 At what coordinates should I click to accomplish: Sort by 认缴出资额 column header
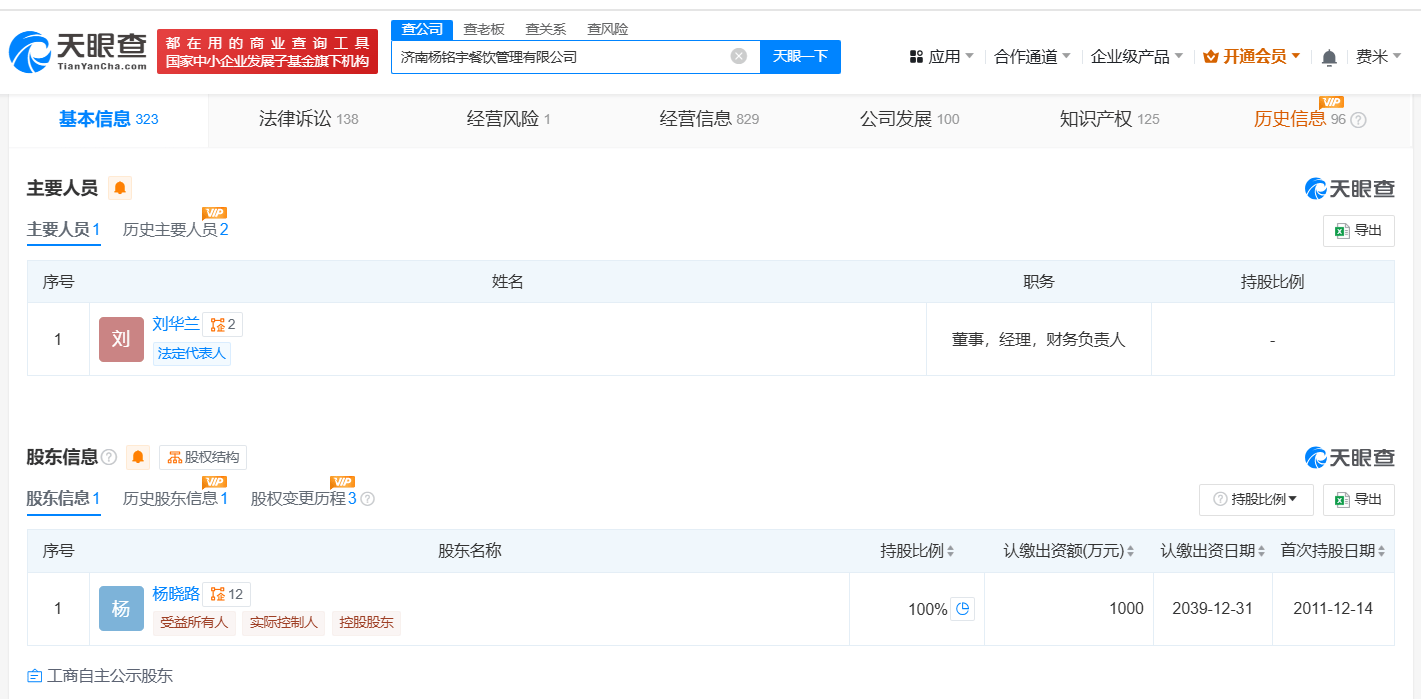coord(1070,551)
